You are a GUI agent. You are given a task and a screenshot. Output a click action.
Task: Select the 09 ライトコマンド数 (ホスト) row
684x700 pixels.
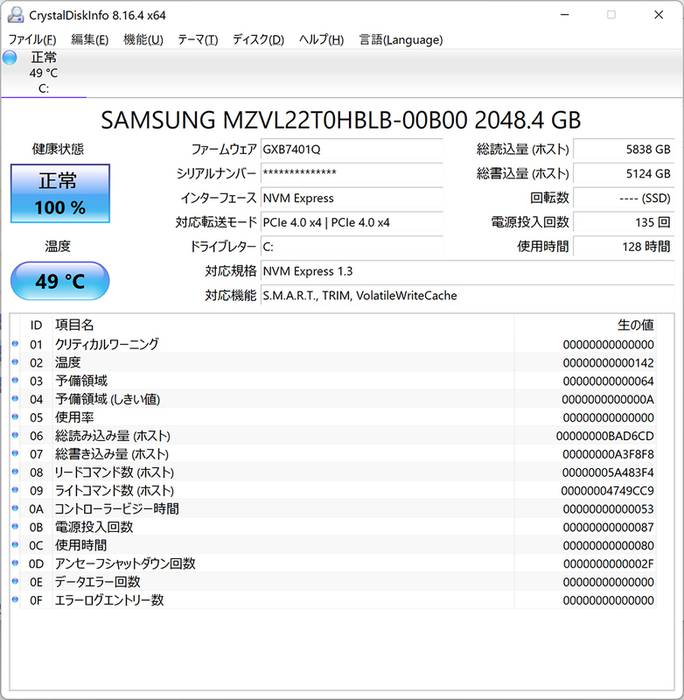333,491
